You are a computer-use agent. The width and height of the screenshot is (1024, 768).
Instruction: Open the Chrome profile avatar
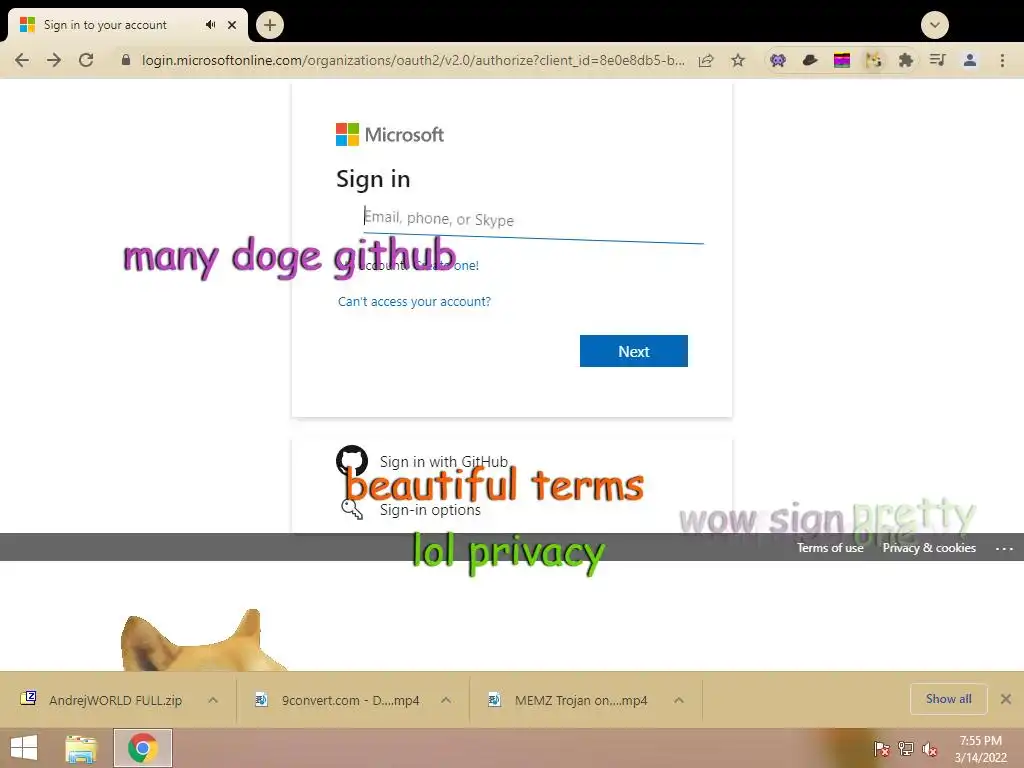click(970, 60)
